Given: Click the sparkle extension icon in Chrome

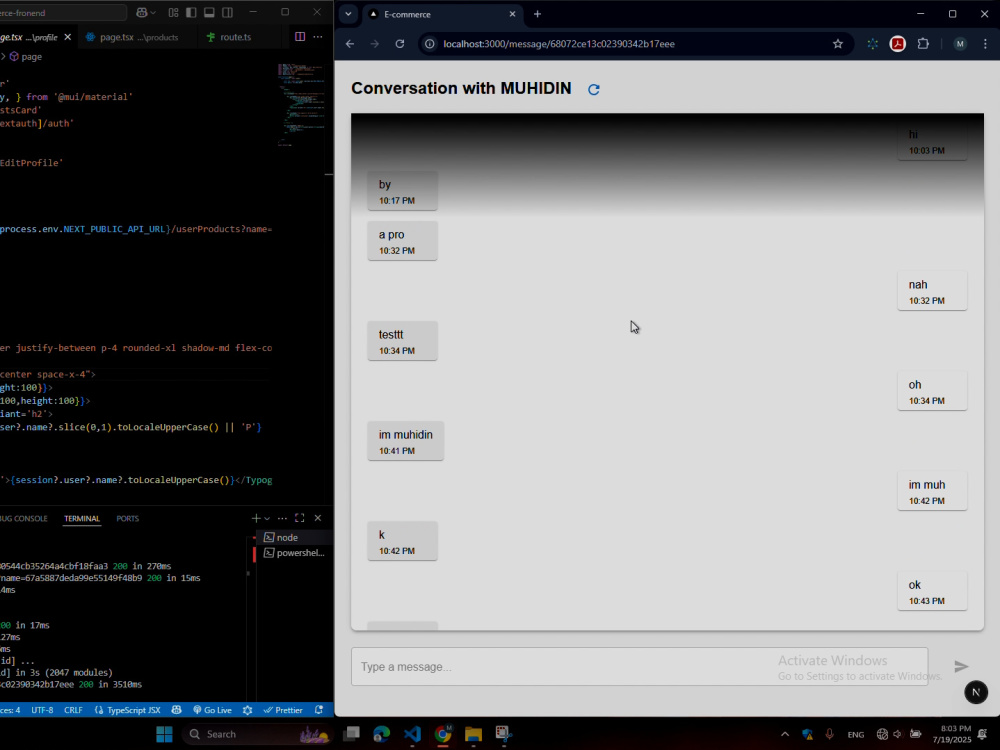Looking at the screenshot, I should tap(872, 44).
